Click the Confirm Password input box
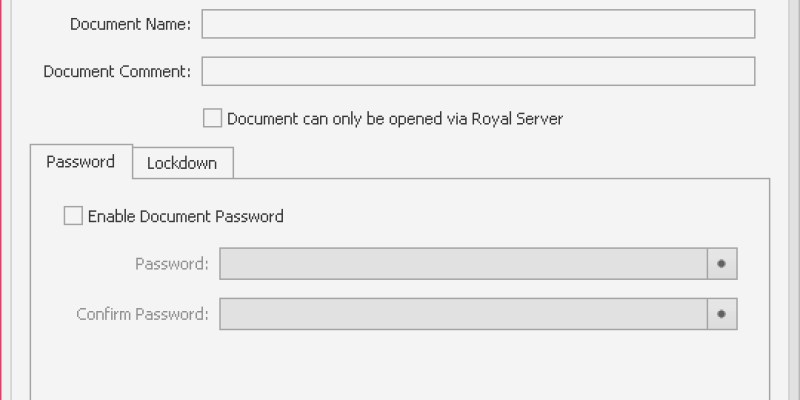The image size is (800, 400). [463, 314]
